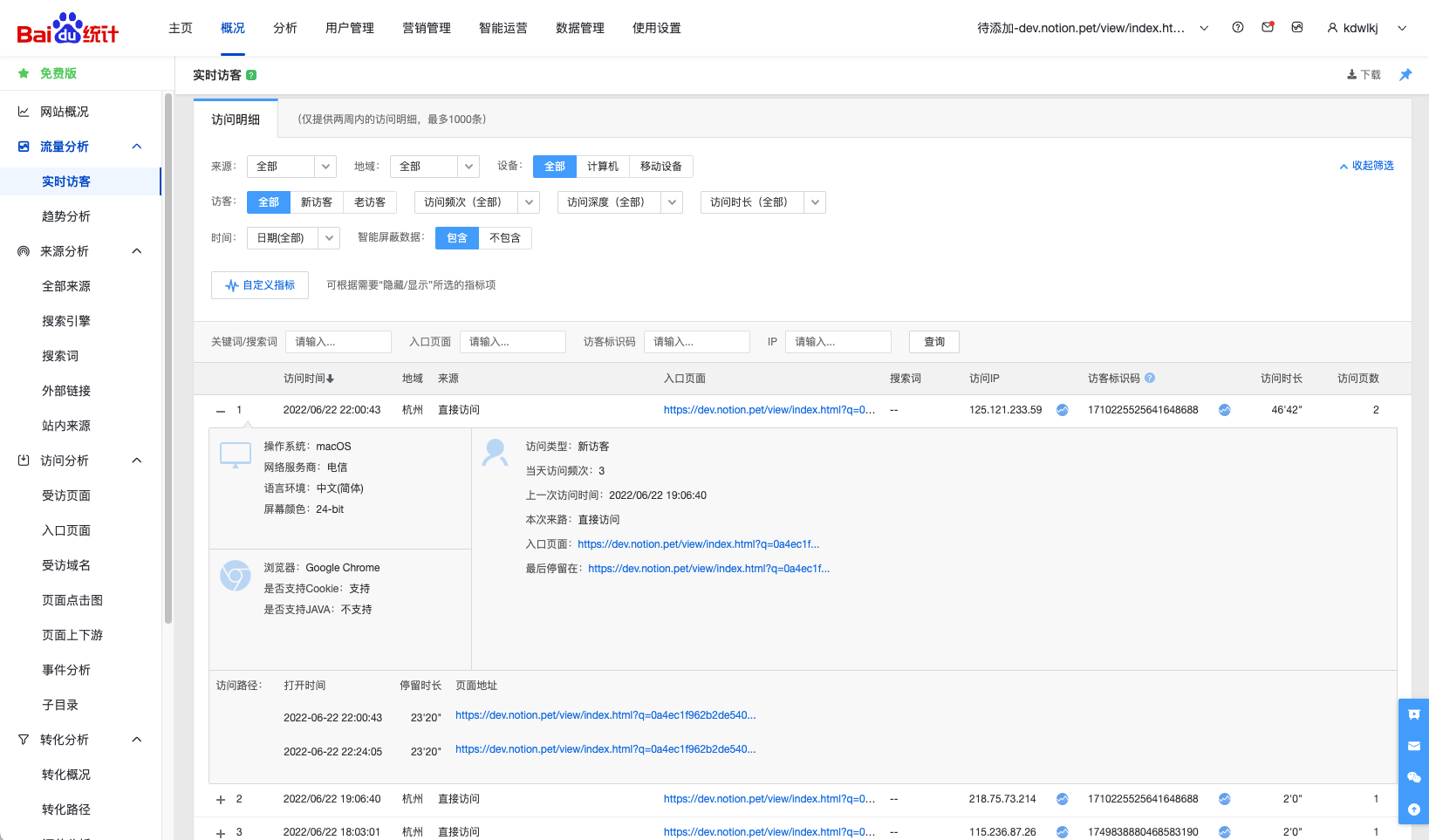The height and width of the screenshot is (840, 1429).
Task: Click the 流量分析 sidebar icon
Action: tap(24, 147)
